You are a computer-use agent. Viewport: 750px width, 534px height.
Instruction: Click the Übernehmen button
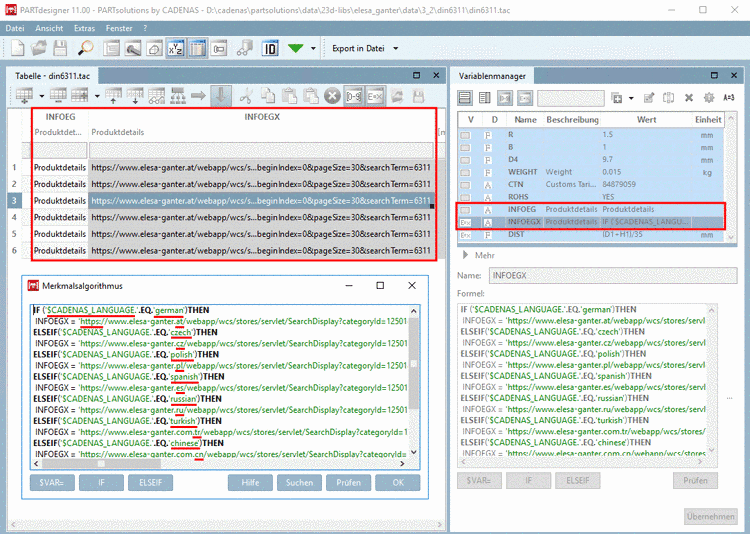click(710, 517)
